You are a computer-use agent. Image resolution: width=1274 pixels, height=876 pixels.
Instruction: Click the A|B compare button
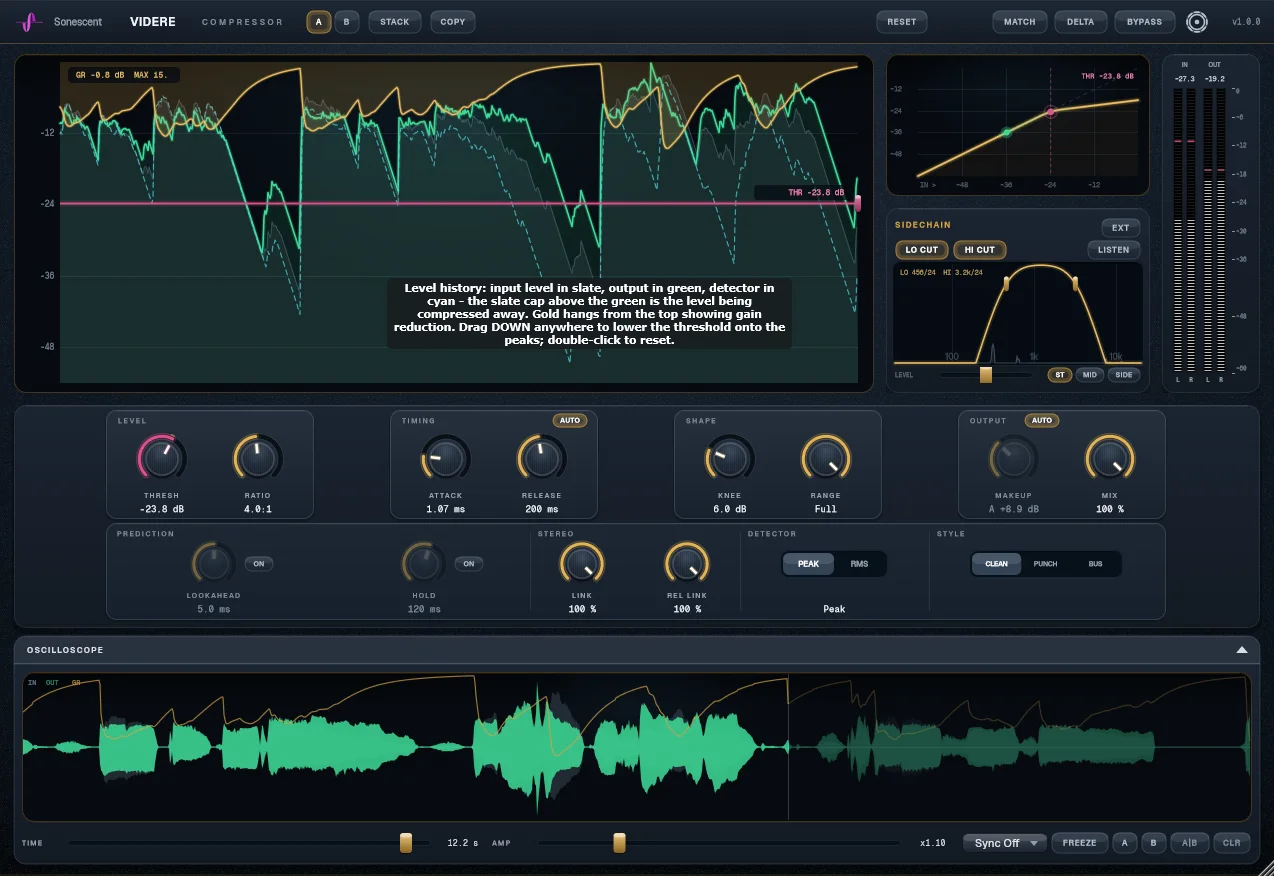[1189, 843]
